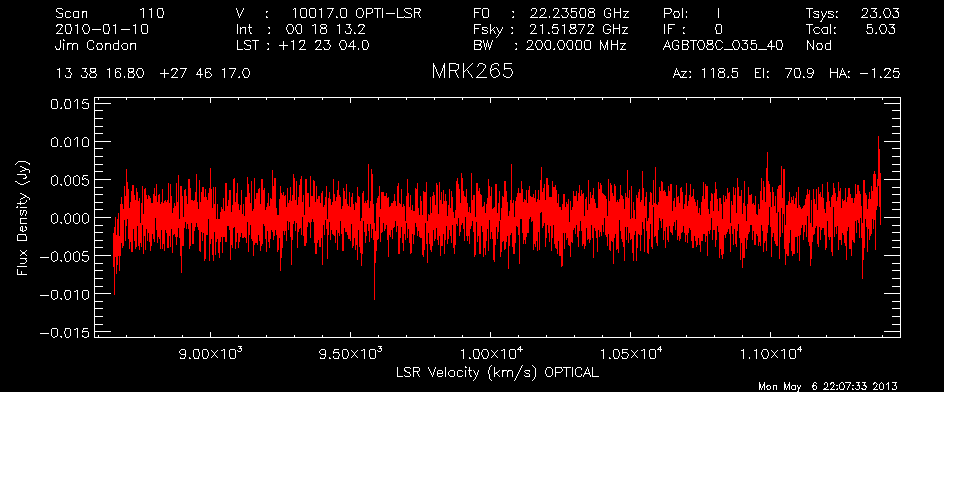This screenshot has height=490, width=962.
Task: Click the Az: 118.5 value
Action: tap(705, 74)
